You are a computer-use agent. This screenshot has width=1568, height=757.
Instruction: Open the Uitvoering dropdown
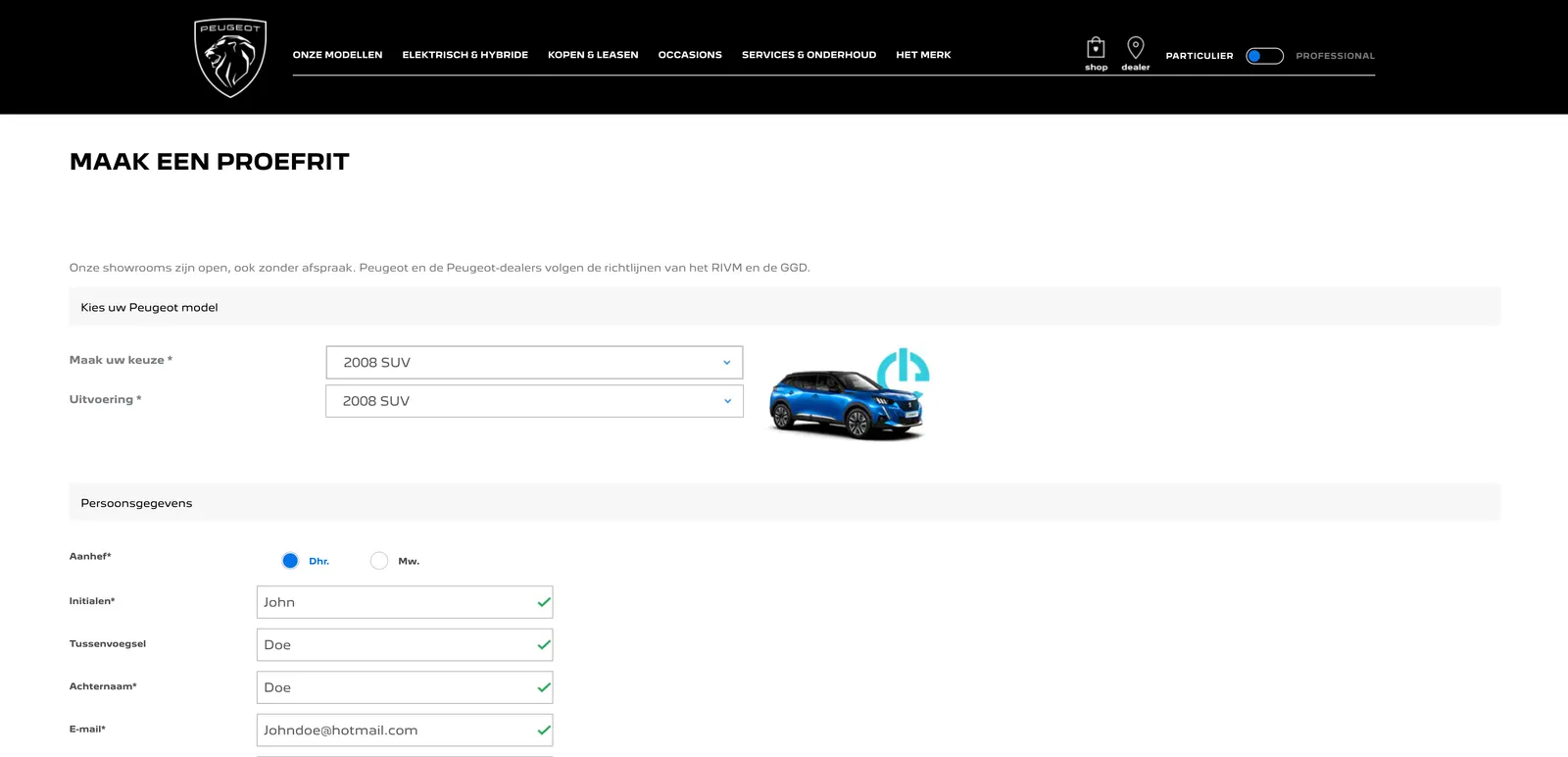pyautogui.click(x=534, y=401)
